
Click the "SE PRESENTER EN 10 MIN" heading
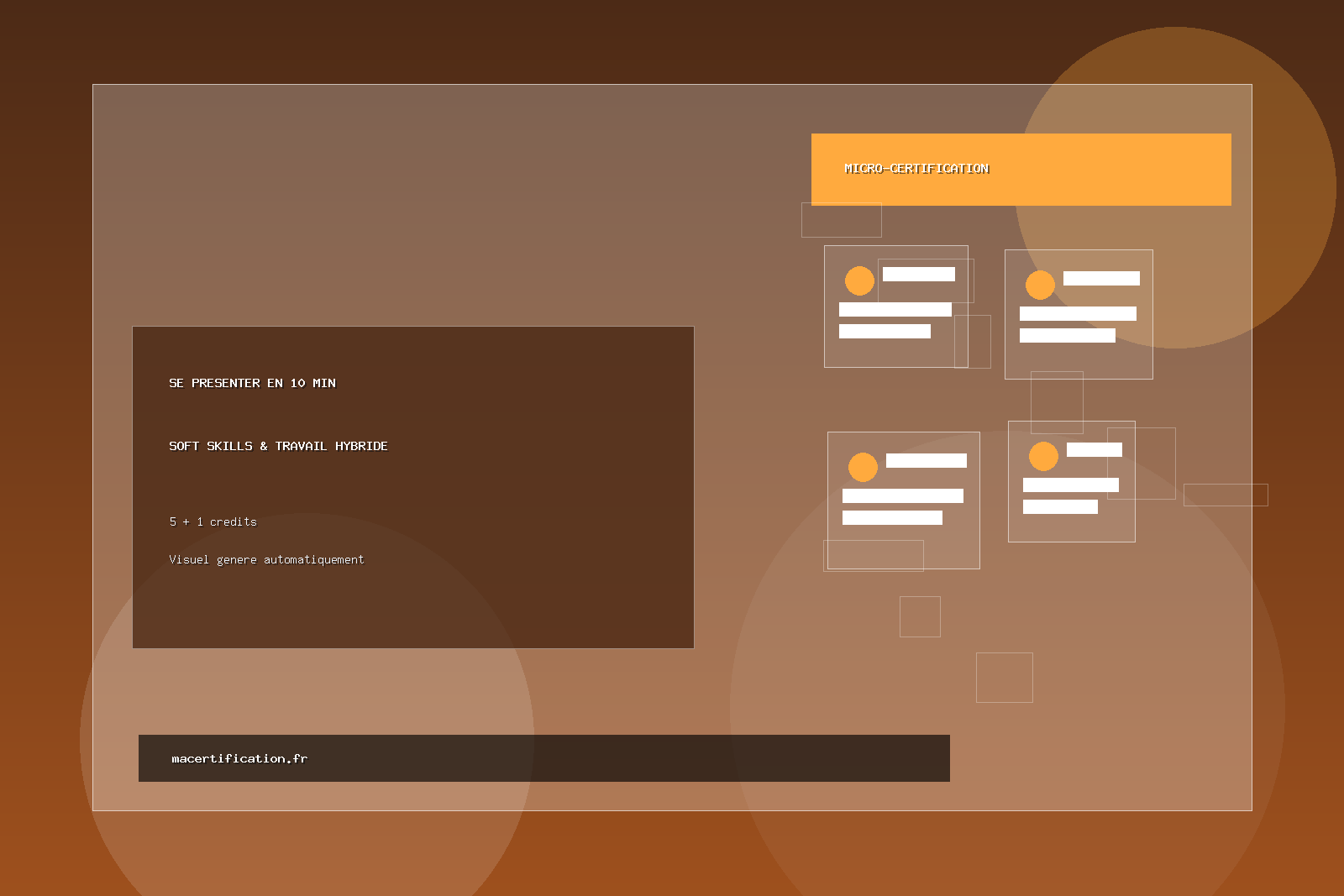252,383
